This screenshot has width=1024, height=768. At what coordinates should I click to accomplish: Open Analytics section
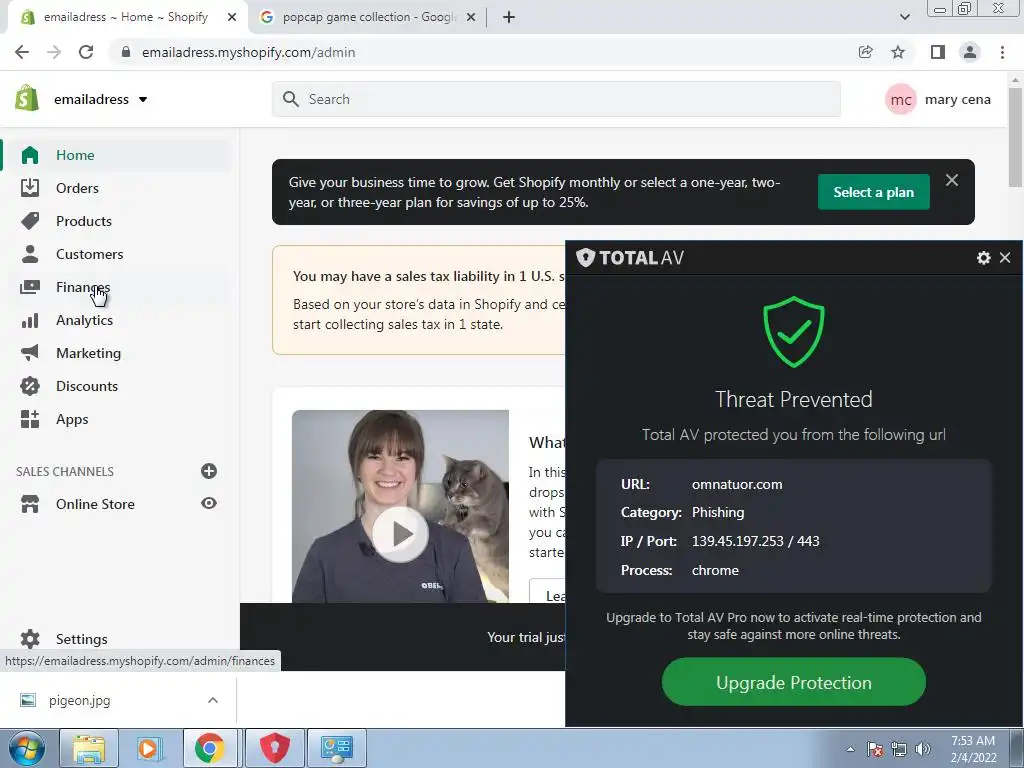84,320
